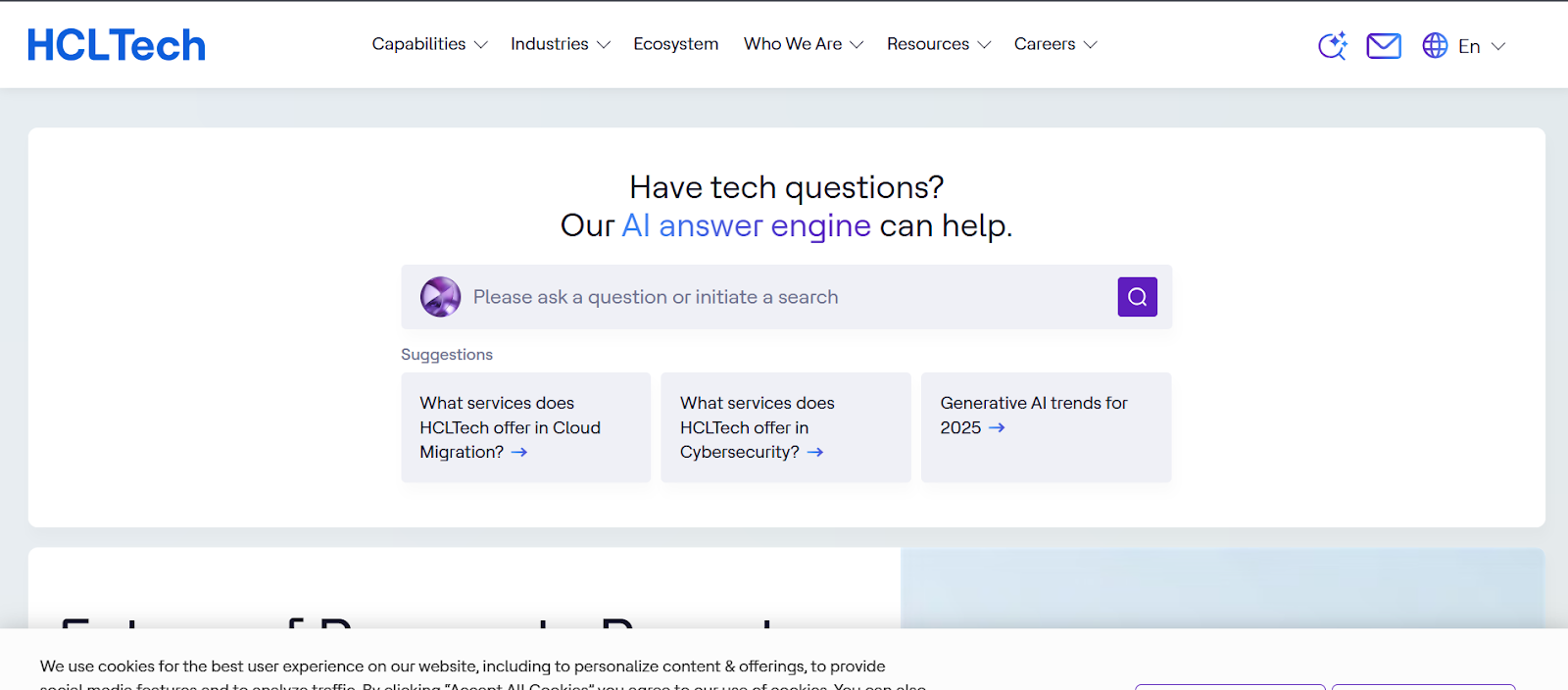Expand the Industries menu chevron
Image resolution: width=1568 pixels, height=690 pixels.
click(604, 45)
